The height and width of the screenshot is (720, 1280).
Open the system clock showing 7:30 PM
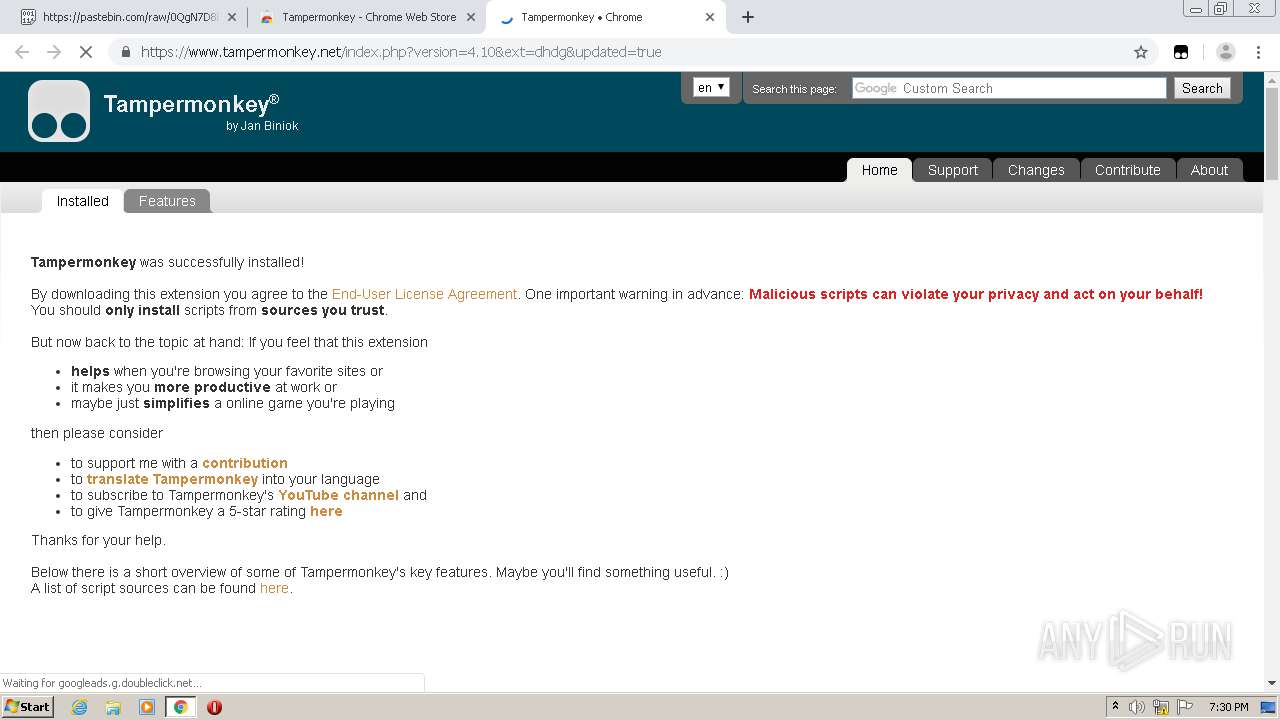click(x=1228, y=707)
